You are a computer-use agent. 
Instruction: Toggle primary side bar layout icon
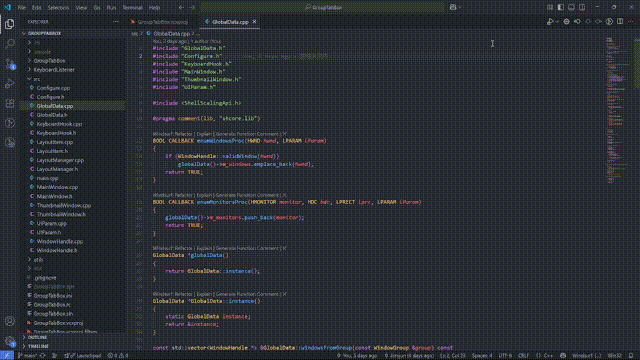click(x=560, y=7)
